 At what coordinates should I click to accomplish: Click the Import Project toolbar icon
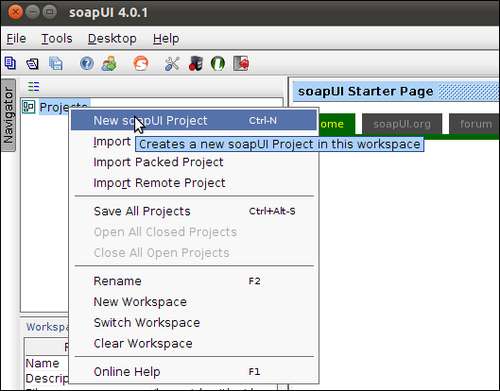pyautogui.click(x=32, y=63)
